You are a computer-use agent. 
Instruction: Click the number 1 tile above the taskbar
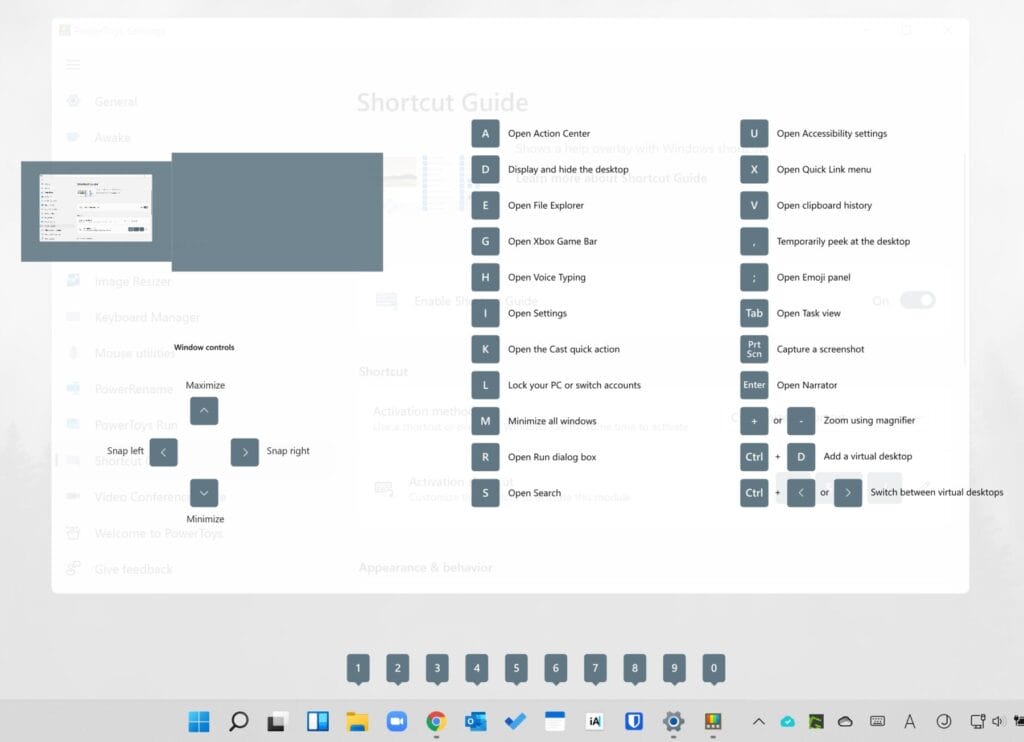pyautogui.click(x=358, y=668)
